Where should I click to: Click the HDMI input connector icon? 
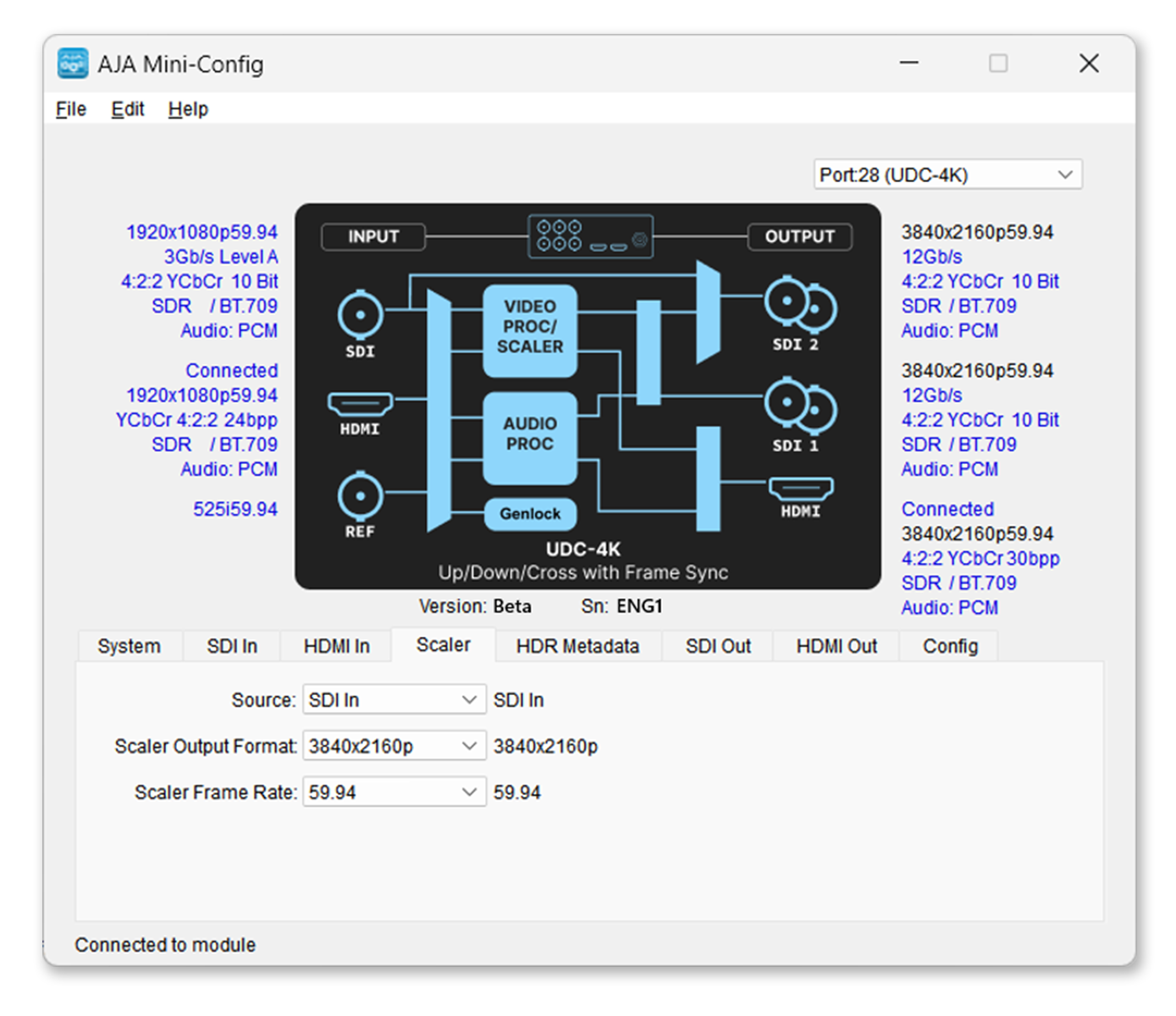360,403
